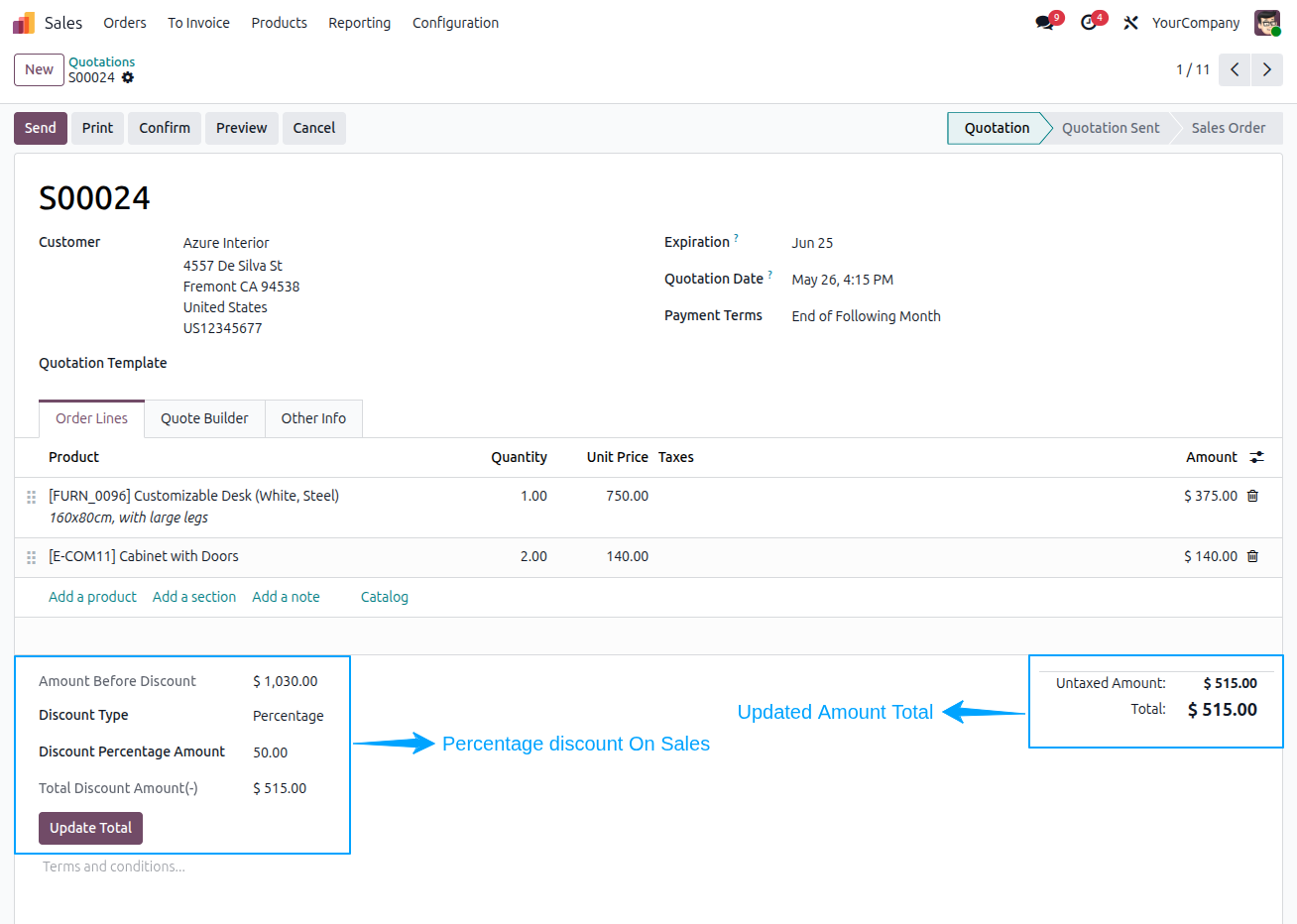The width and height of the screenshot is (1297, 924).
Task: Click the Update Total button
Action: click(90, 828)
